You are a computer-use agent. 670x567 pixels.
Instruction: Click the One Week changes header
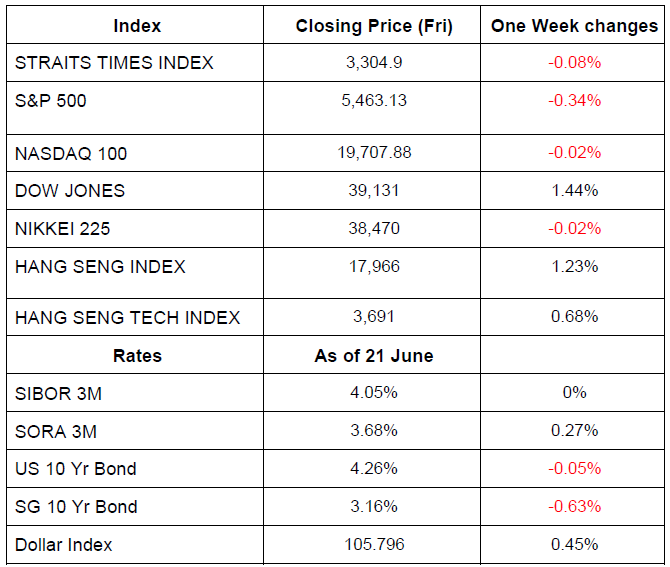tap(574, 26)
